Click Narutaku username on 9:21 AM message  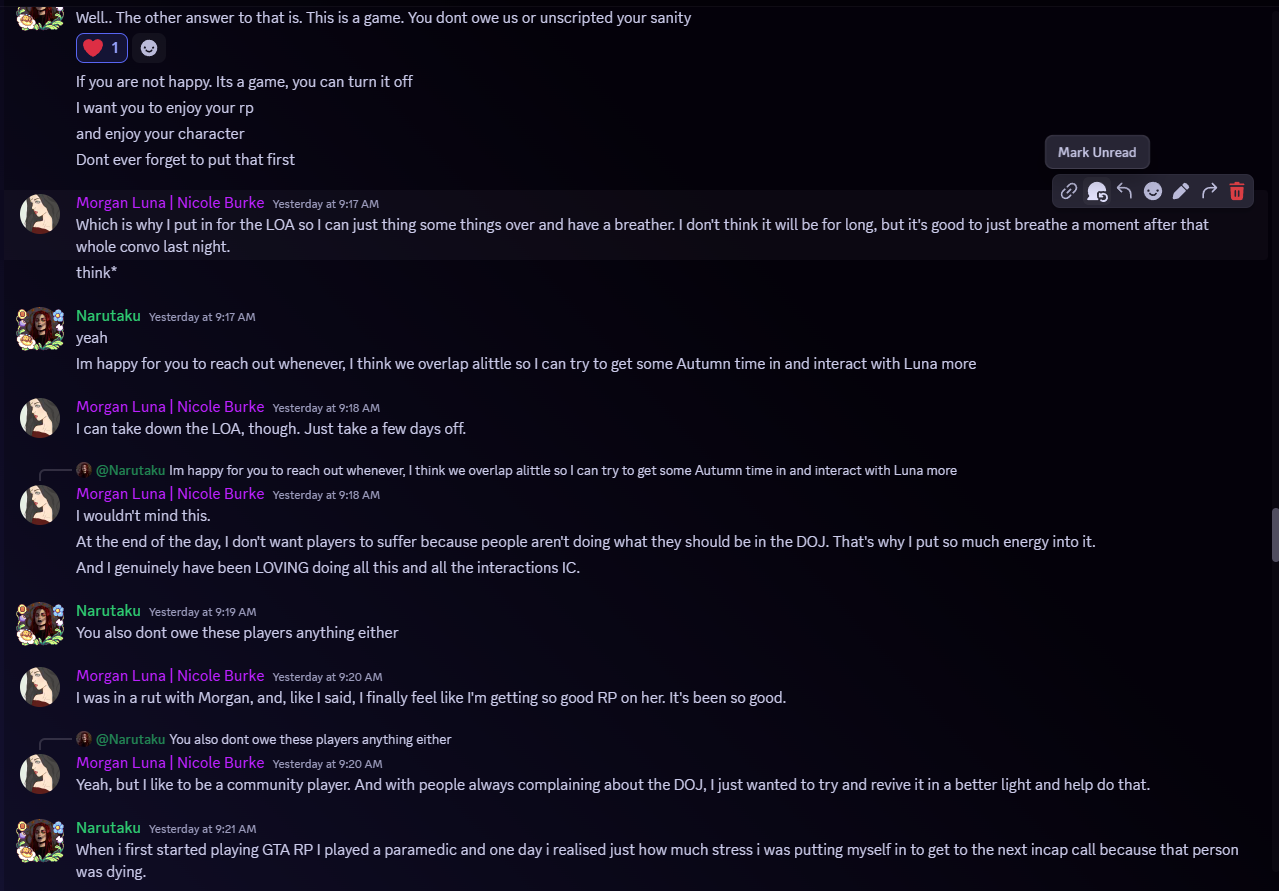pos(108,827)
